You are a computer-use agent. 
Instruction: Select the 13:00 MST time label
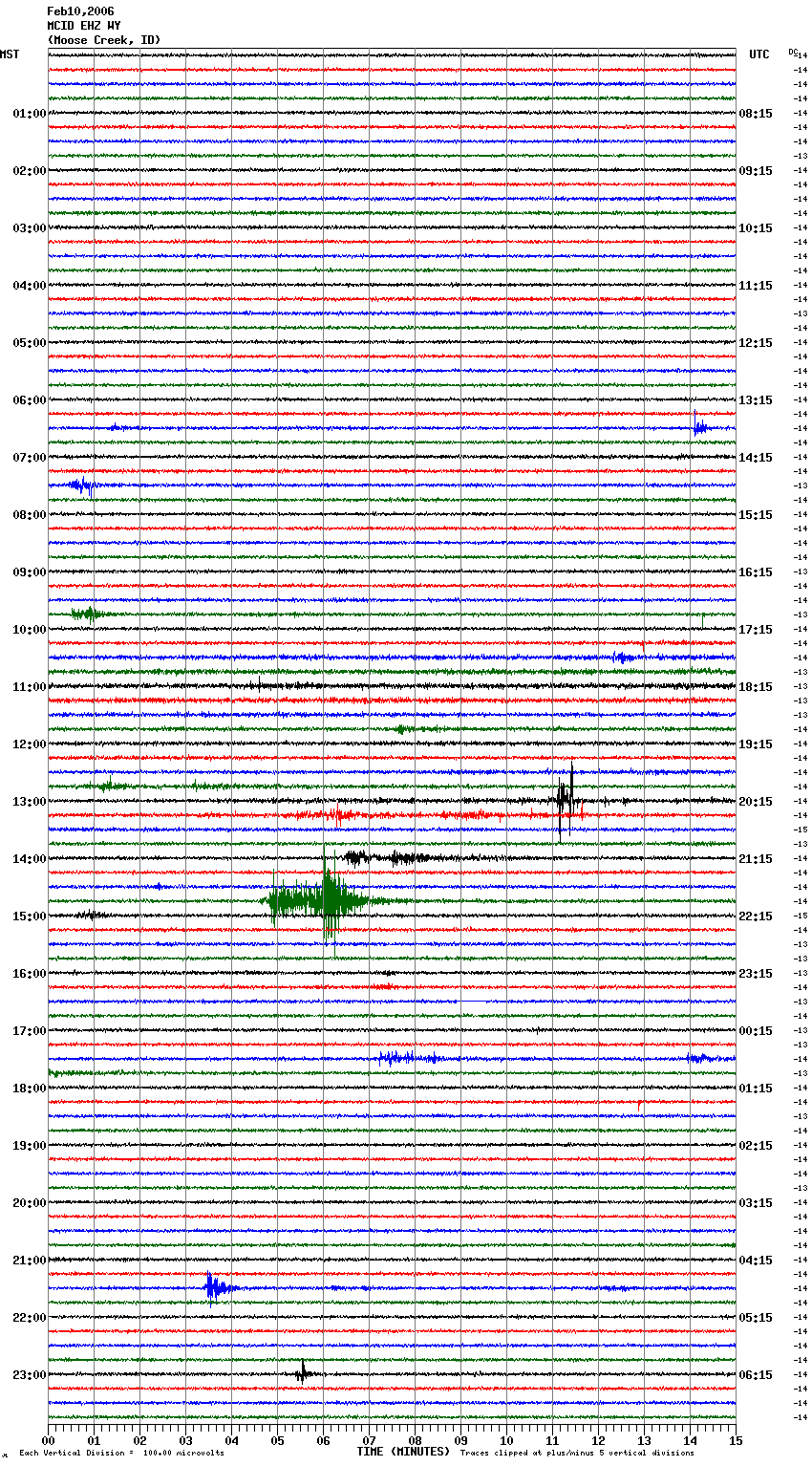30,802
